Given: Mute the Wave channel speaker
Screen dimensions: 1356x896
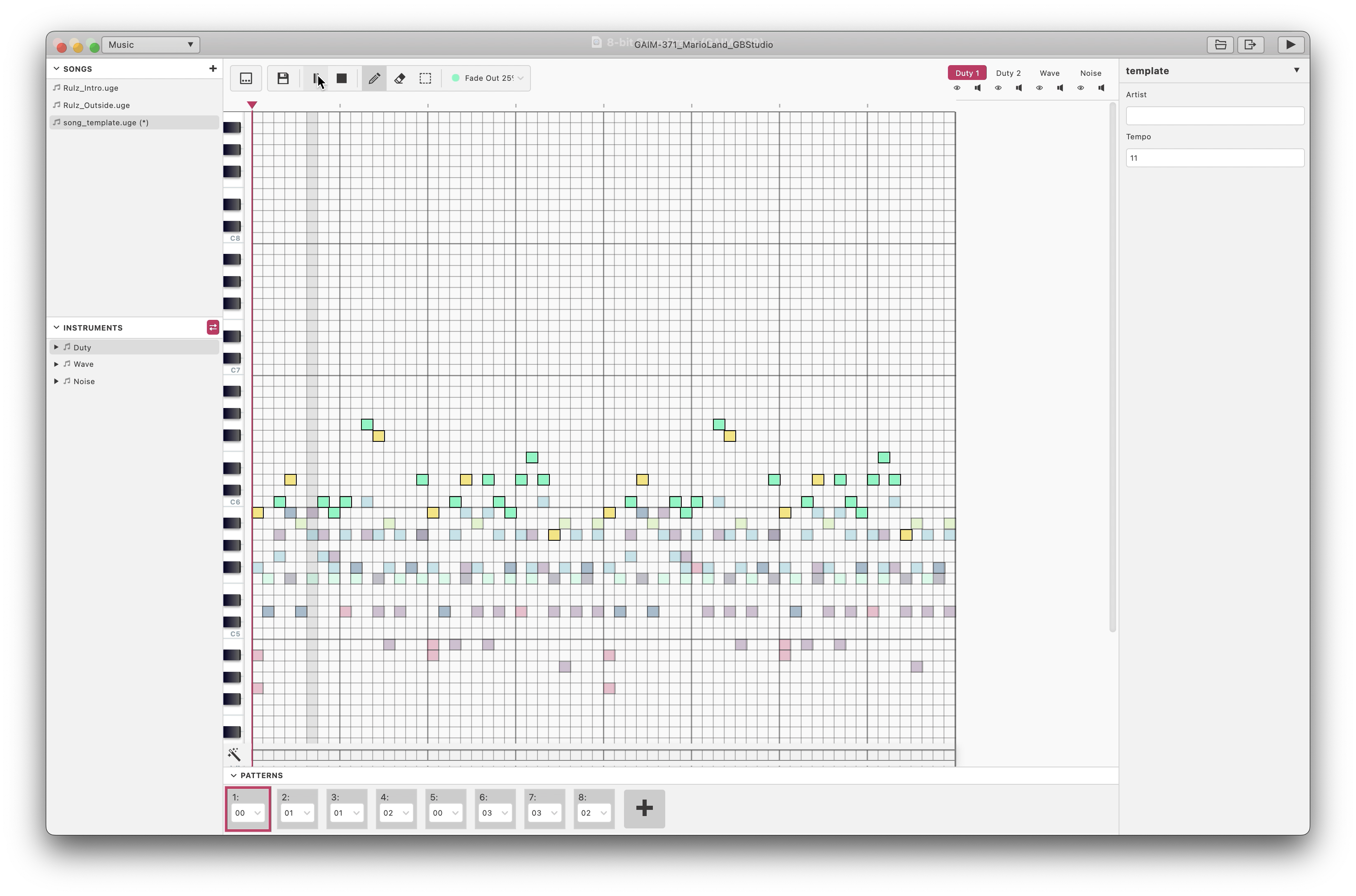Looking at the screenshot, I should coord(1059,88).
